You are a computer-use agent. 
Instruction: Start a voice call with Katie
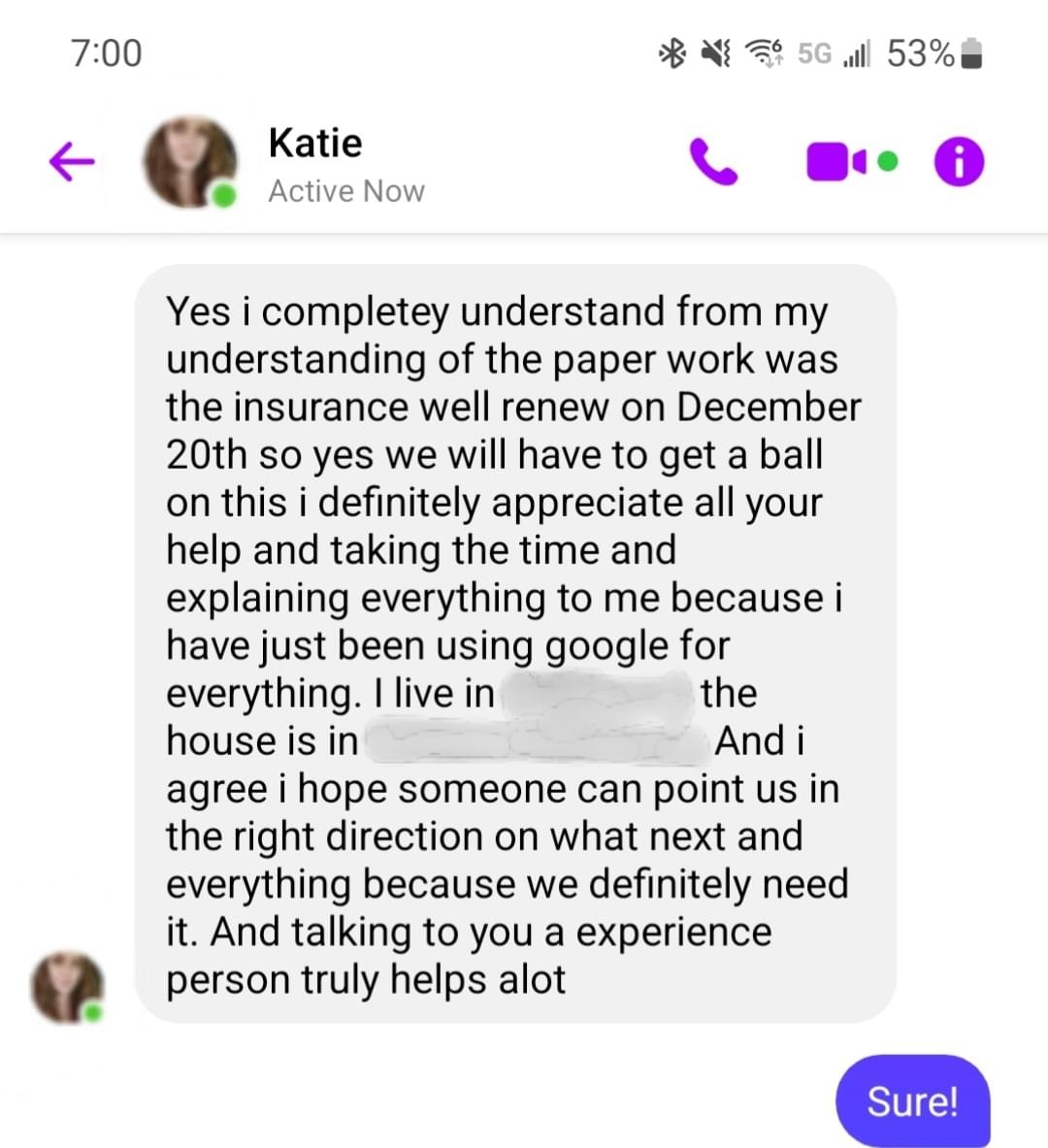(x=712, y=162)
